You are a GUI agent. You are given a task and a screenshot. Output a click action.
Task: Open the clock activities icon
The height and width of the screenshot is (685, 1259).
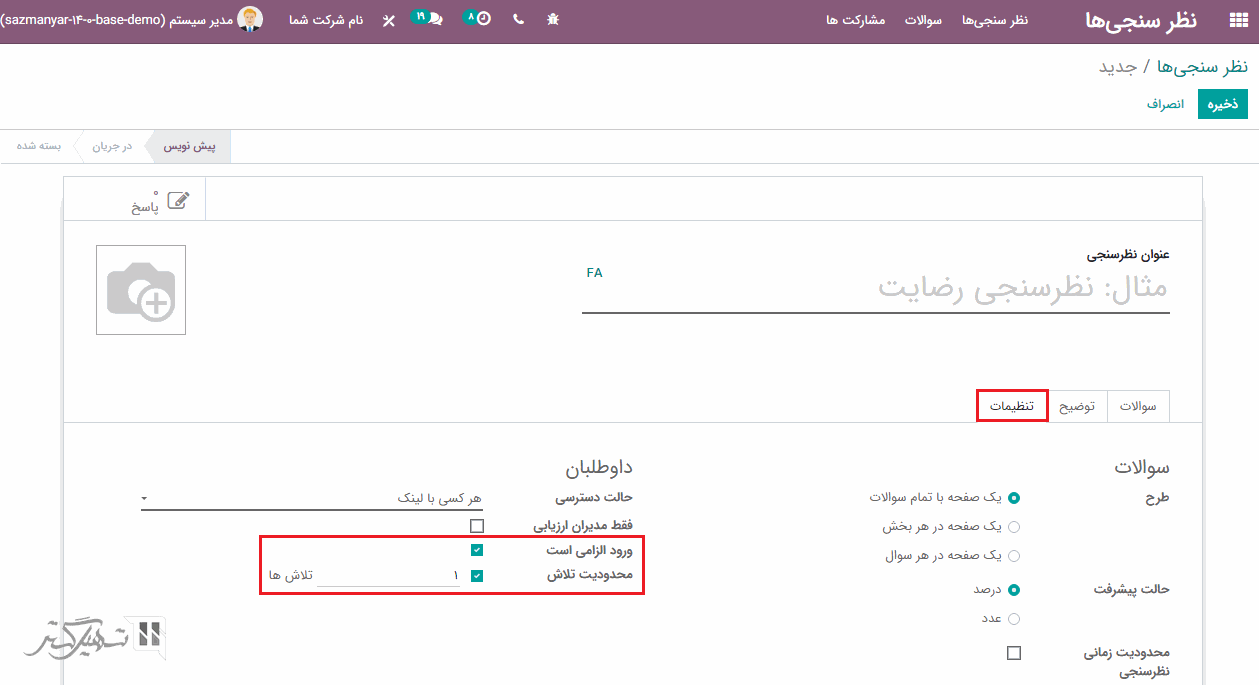point(480,19)
